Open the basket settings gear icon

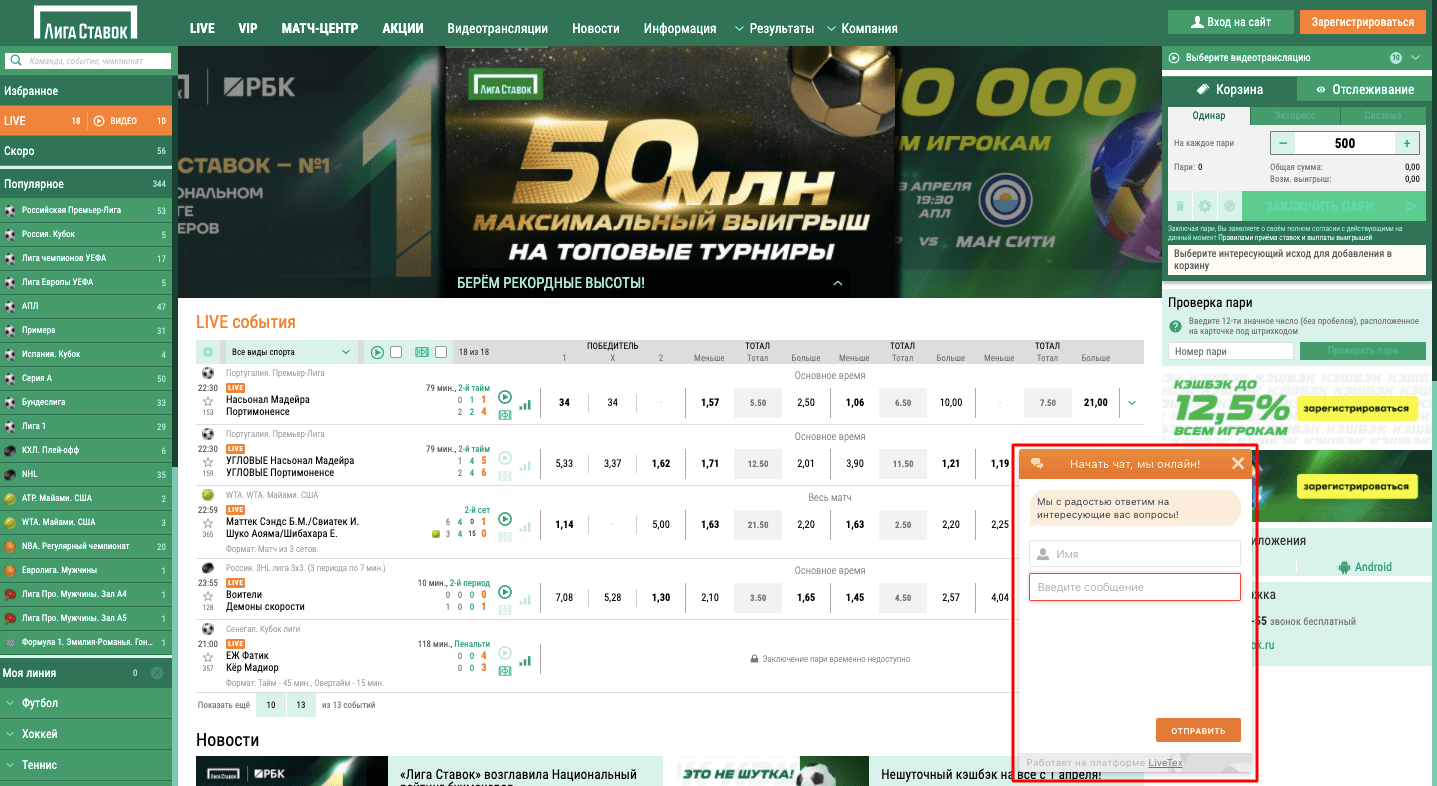(x=1204, y=206)
